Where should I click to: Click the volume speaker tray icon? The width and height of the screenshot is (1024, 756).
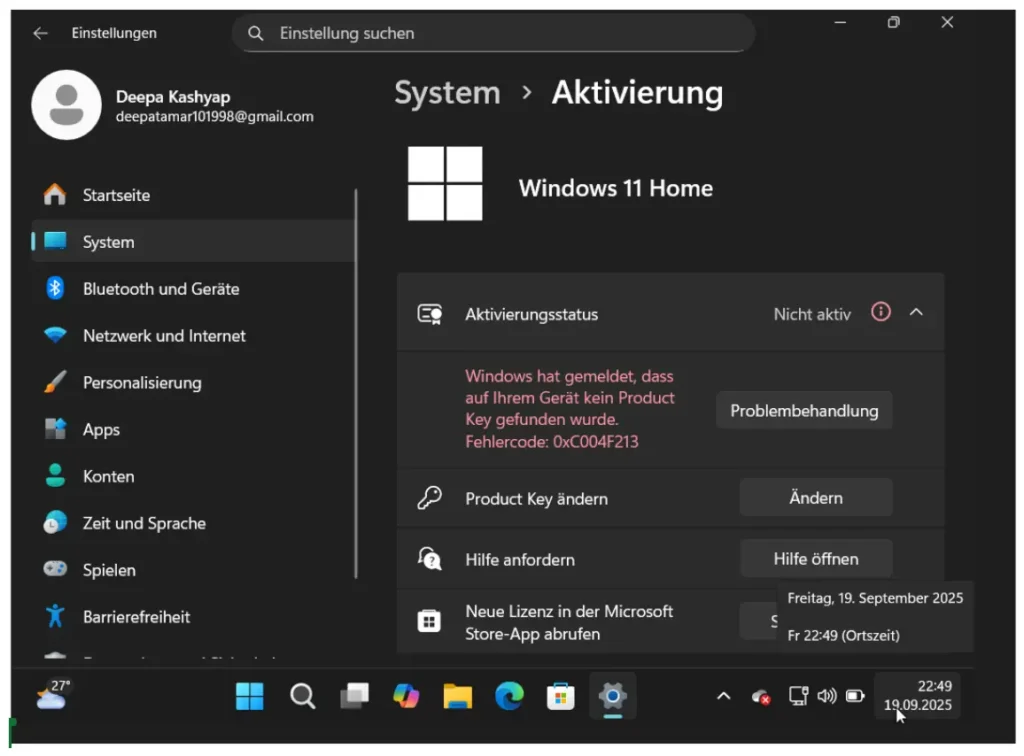[827, 696]
